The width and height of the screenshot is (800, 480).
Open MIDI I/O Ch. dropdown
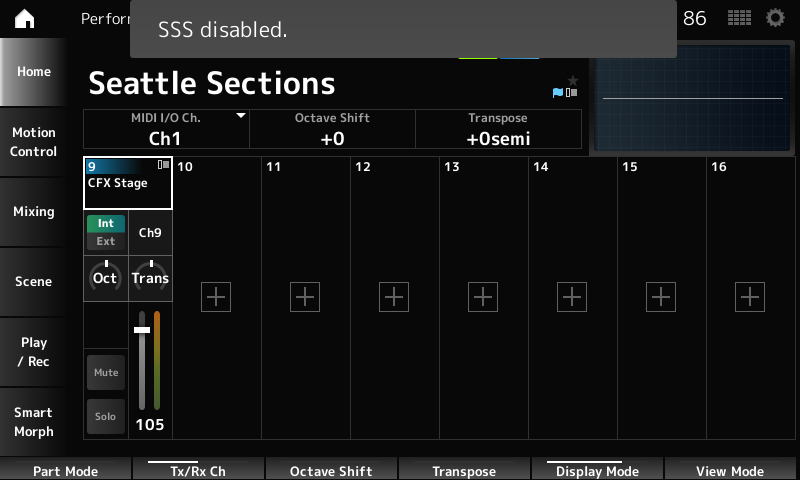[x=166, y=129]
